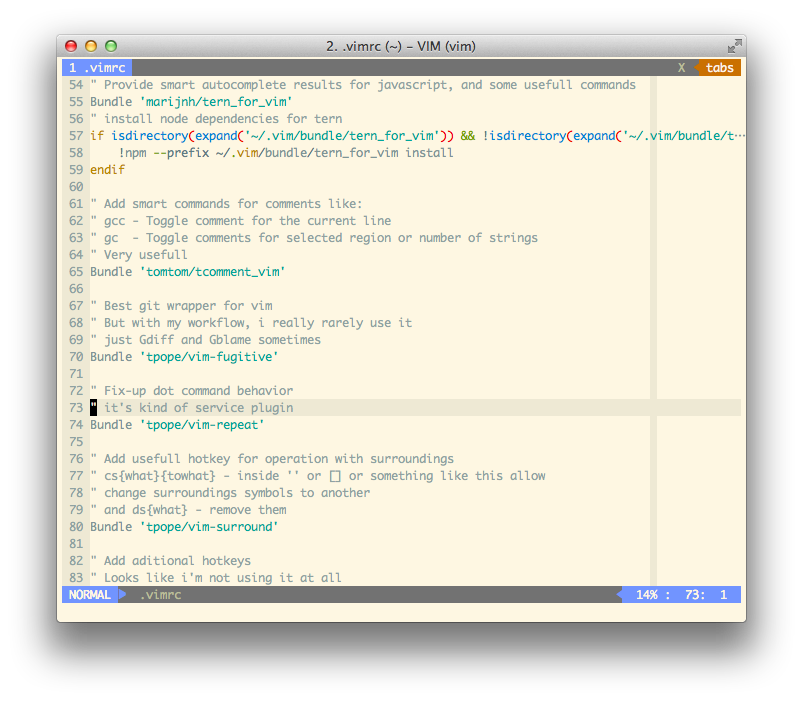
Task: Click the !npm --prefix command line
Action: 286,153
